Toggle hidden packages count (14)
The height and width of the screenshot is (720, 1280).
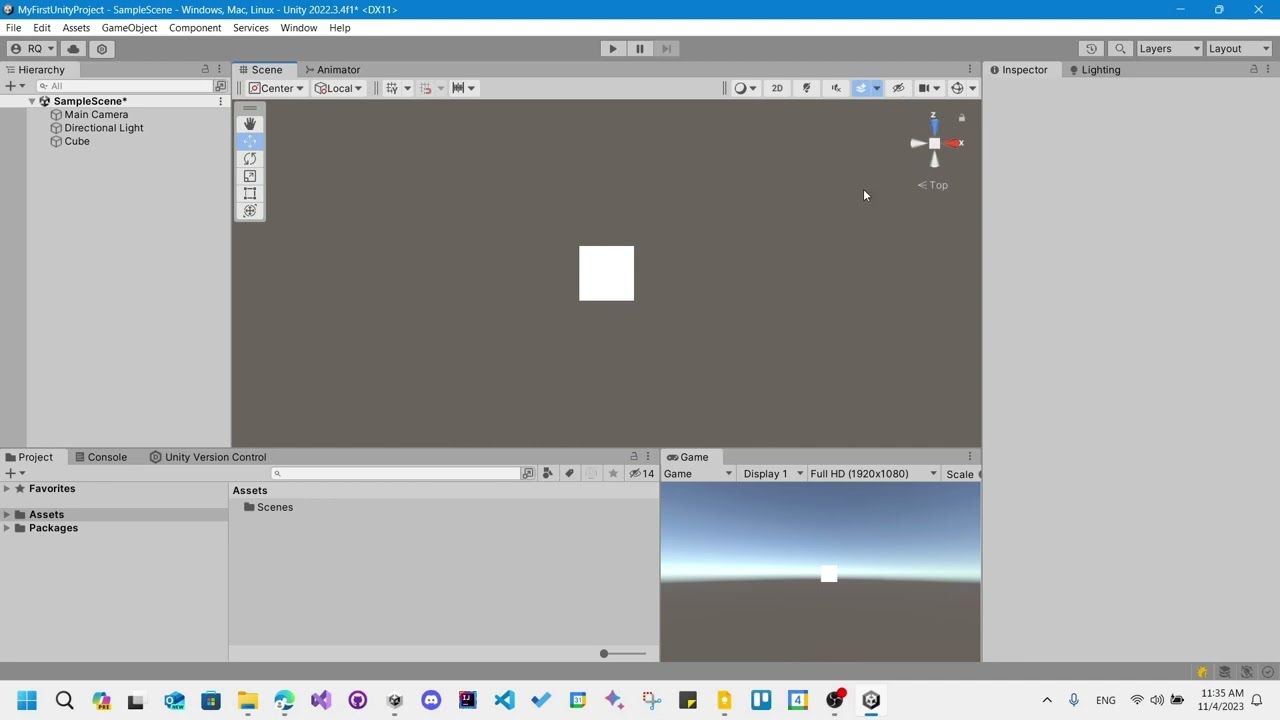641,474
